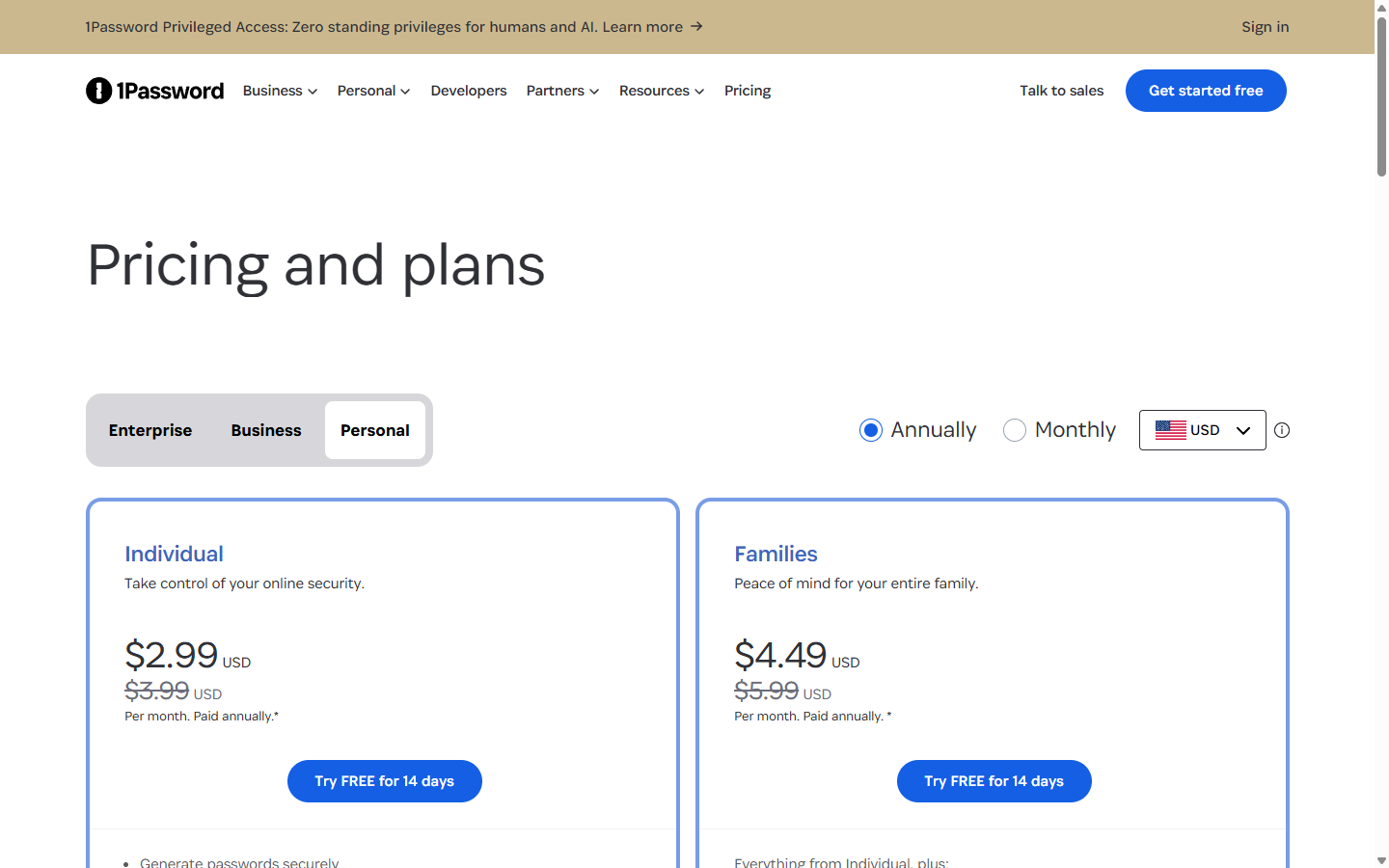Select the Personal plans tab

coord(375,430)
